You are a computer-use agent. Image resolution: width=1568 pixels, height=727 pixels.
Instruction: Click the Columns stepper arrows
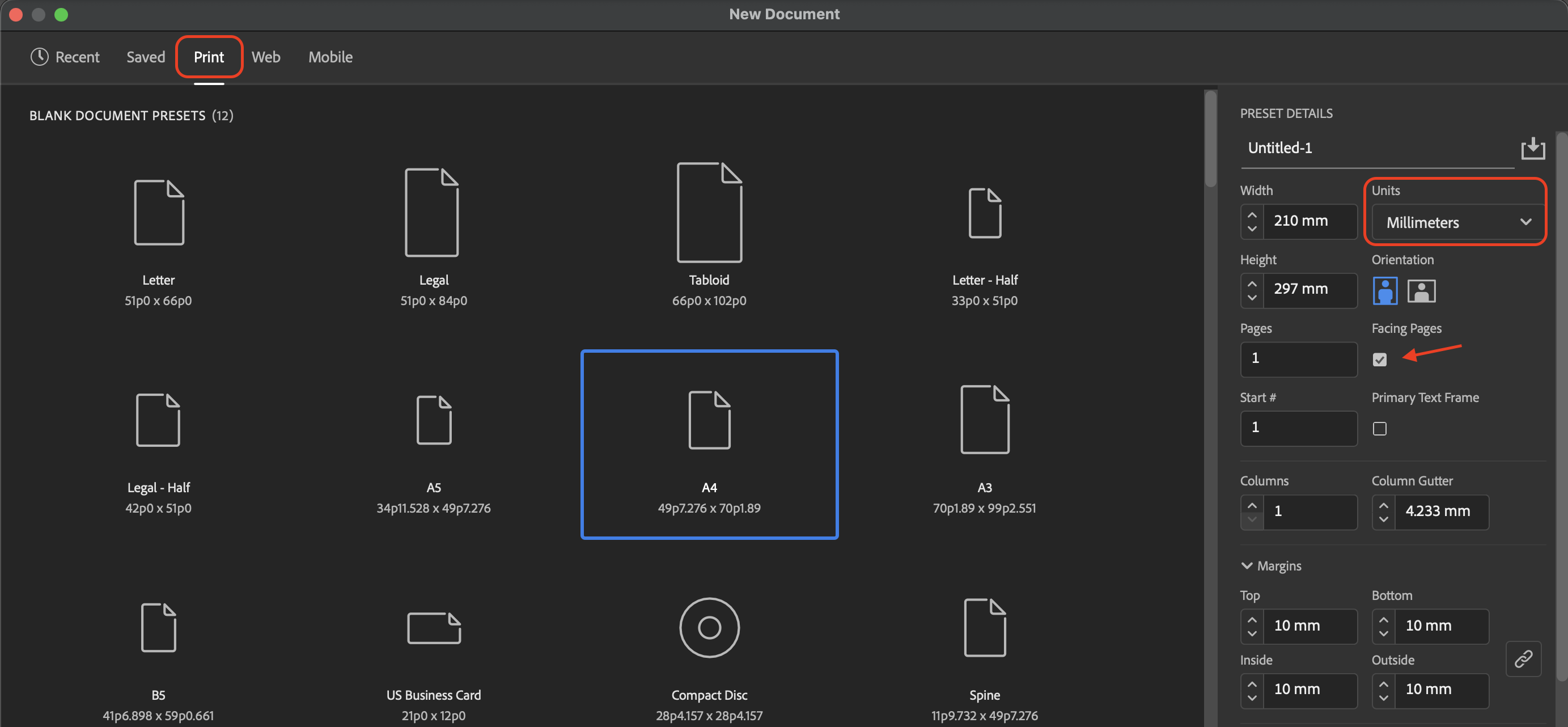1252,512
